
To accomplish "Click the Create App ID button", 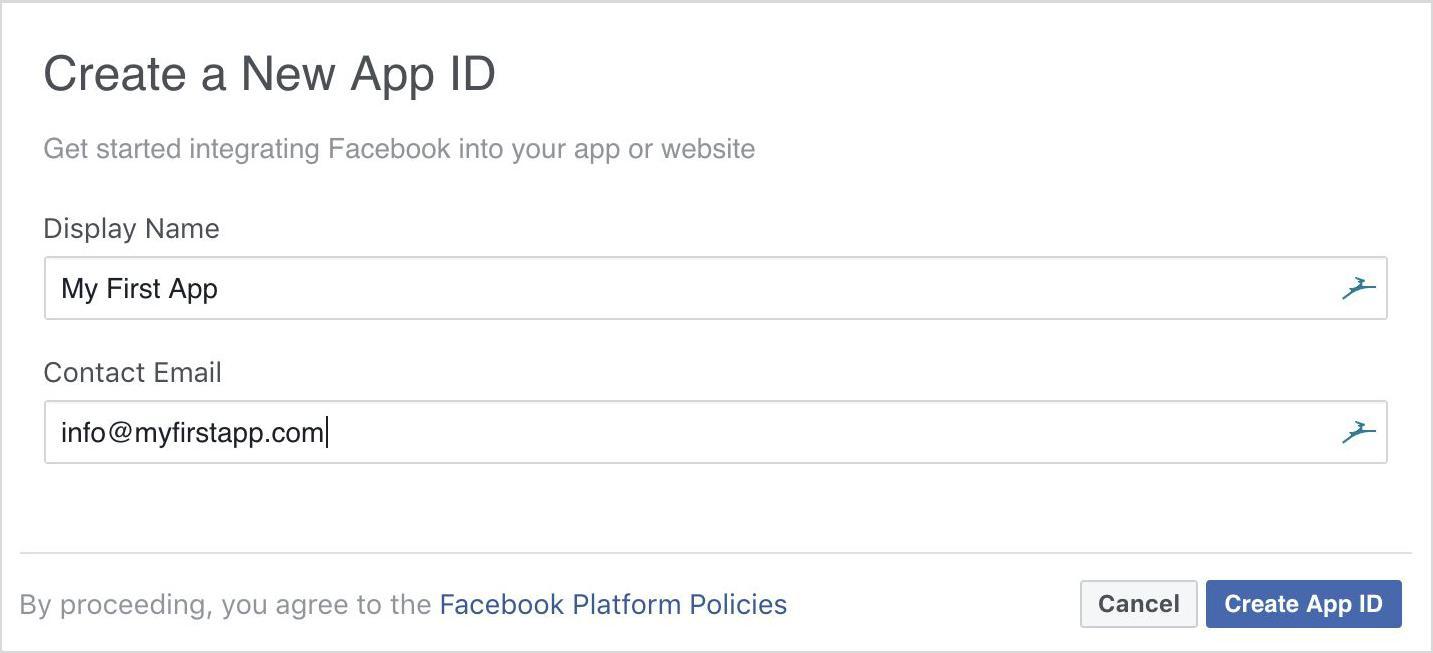I will point(1303,604).
